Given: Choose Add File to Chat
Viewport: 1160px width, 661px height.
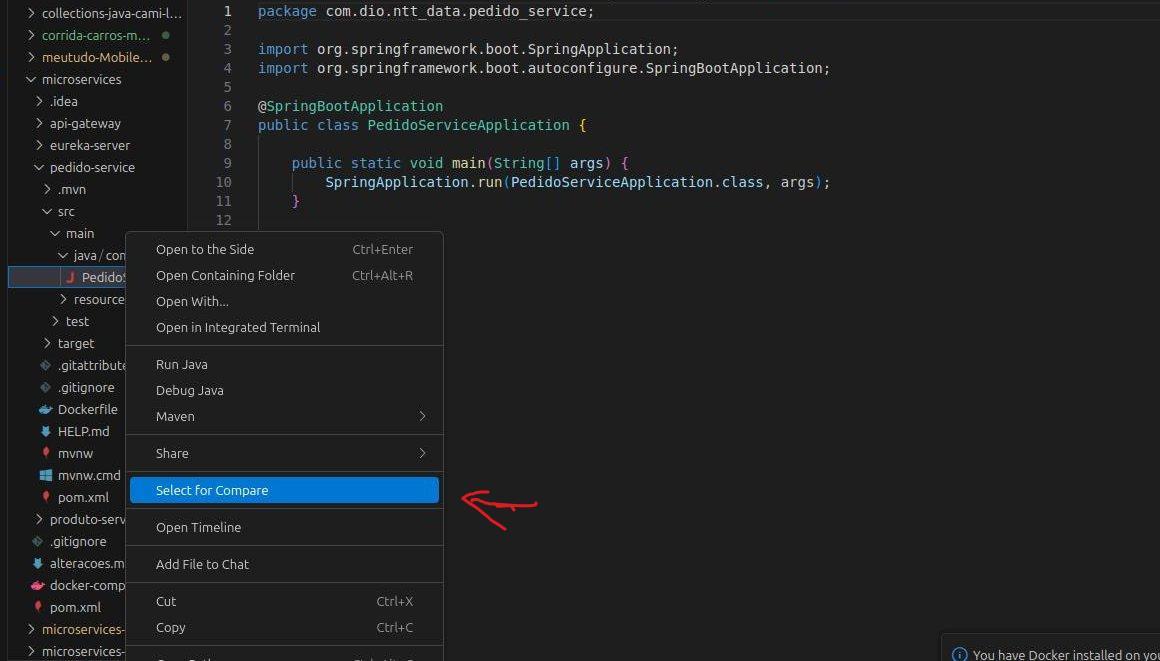Looking at the screenshot, I should pos(284,564).
